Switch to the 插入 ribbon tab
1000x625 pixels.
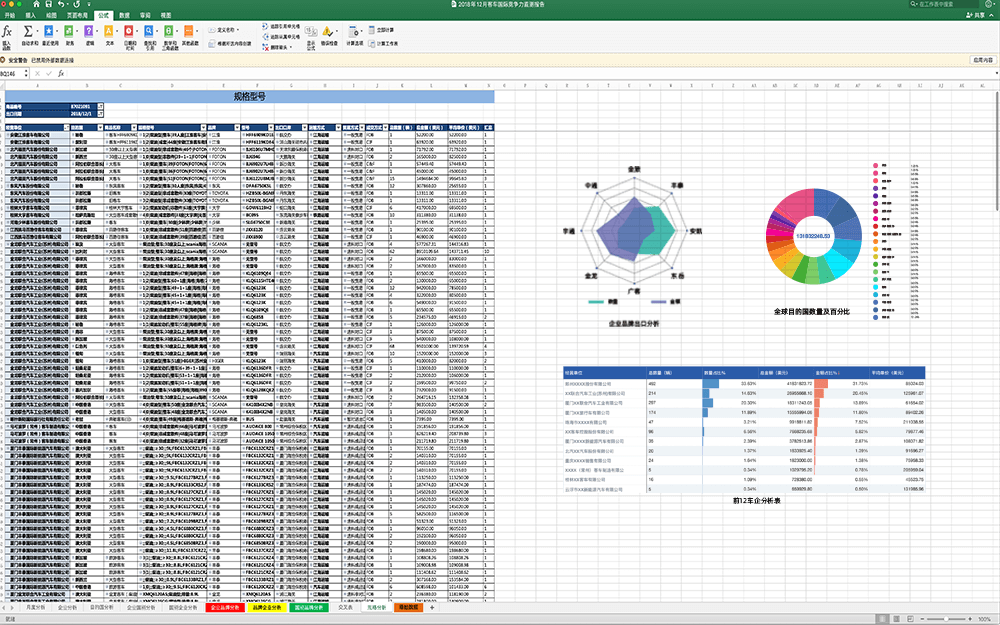31,17
